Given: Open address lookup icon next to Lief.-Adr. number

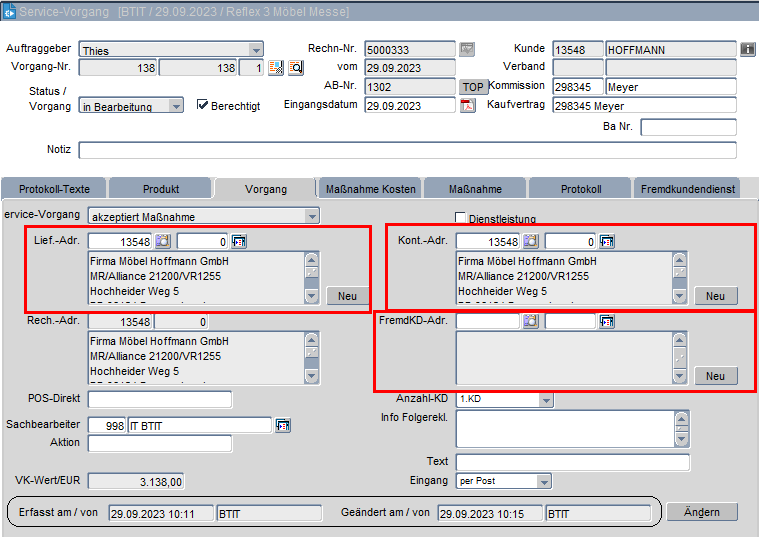Looking at the screenshot, I should coord(162,241).
